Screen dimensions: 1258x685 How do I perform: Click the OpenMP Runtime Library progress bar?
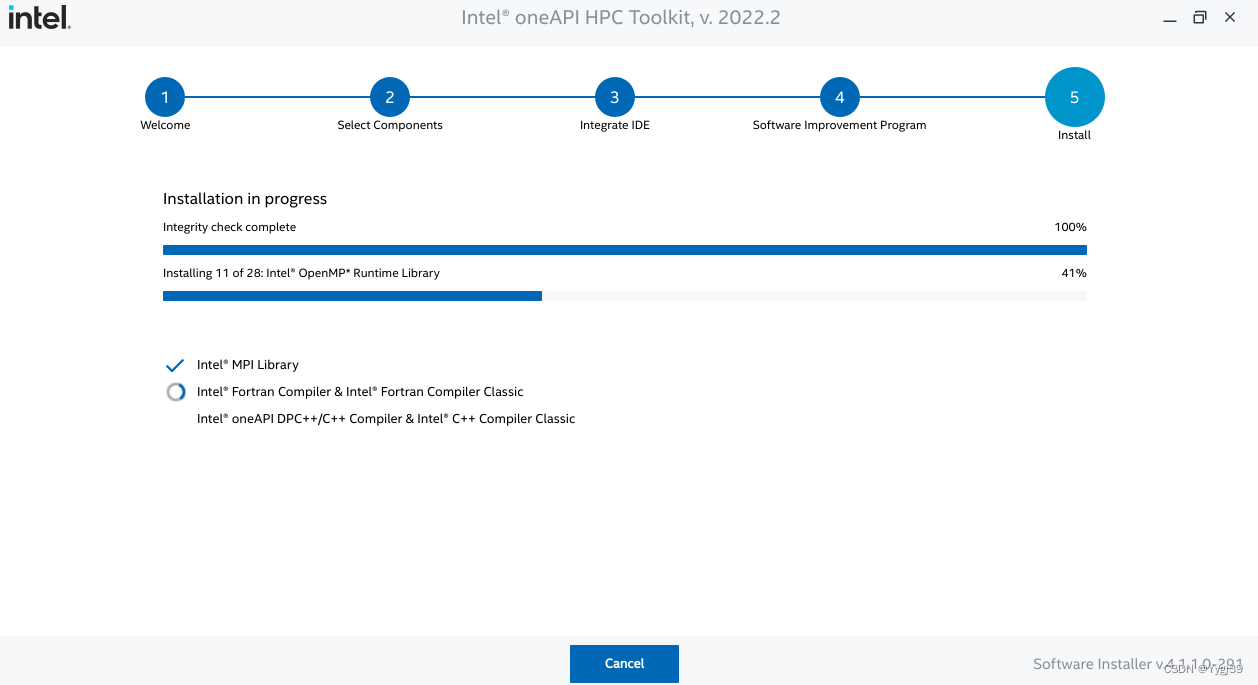pyautogui.click(x=625, y=296)
